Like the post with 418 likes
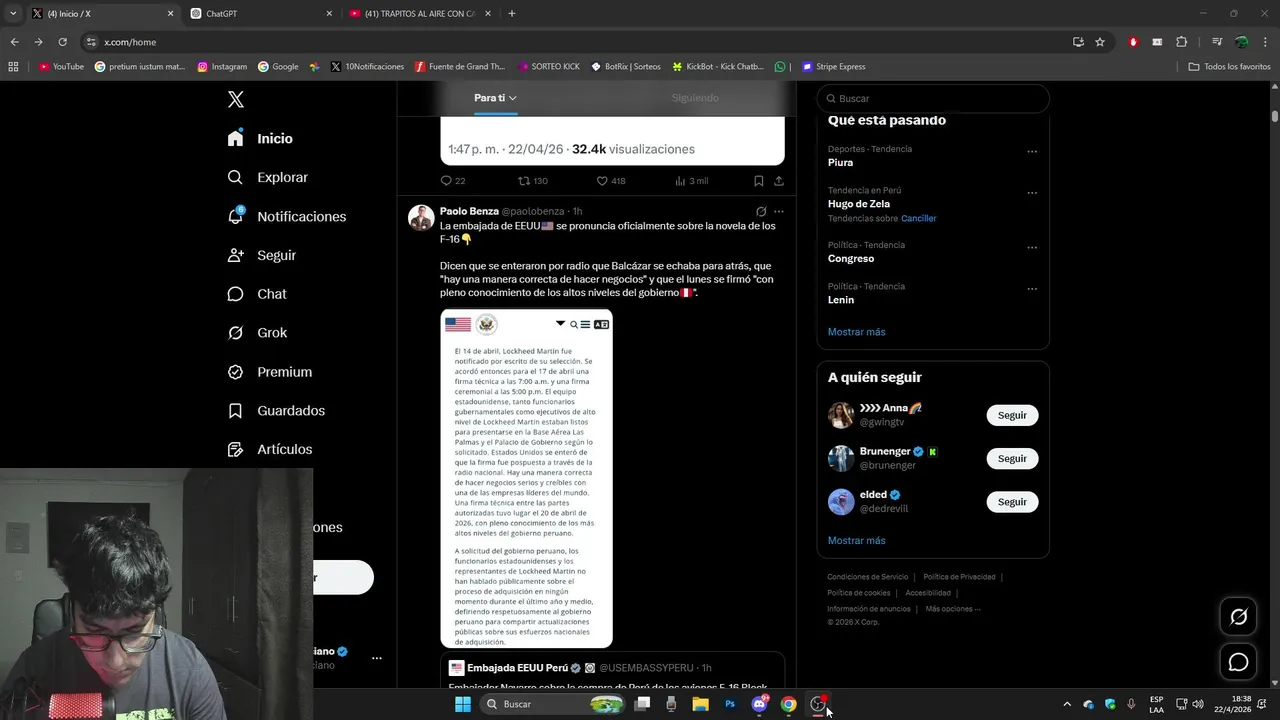1280x720 pixels. click(x=602, y=181)
